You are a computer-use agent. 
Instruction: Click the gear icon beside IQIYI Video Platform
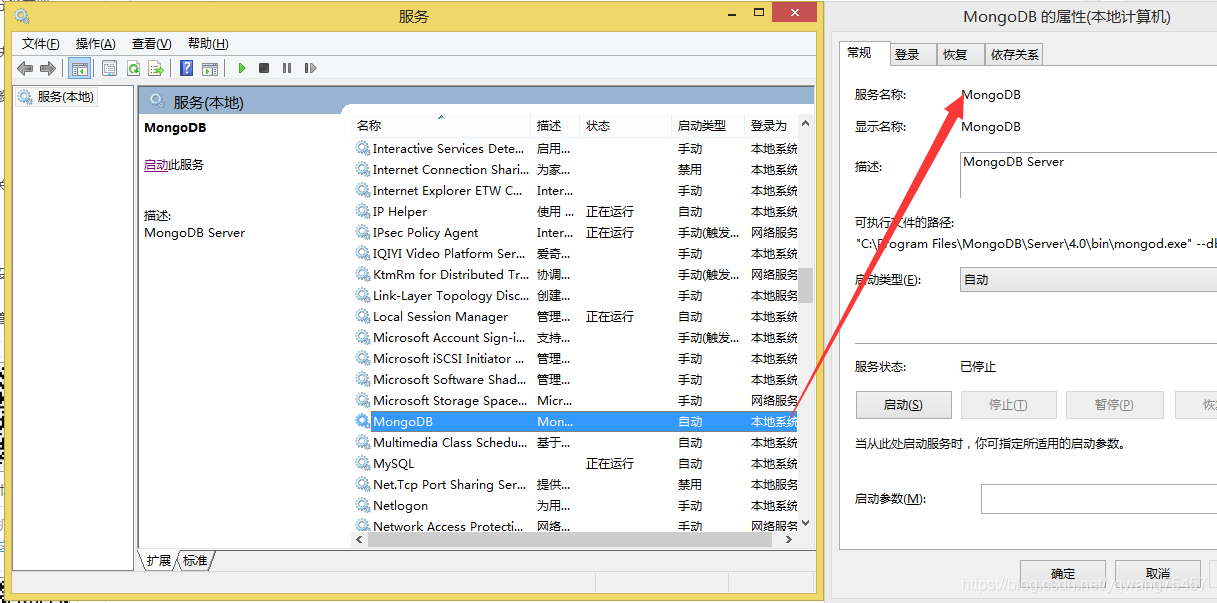click(363, 253)
